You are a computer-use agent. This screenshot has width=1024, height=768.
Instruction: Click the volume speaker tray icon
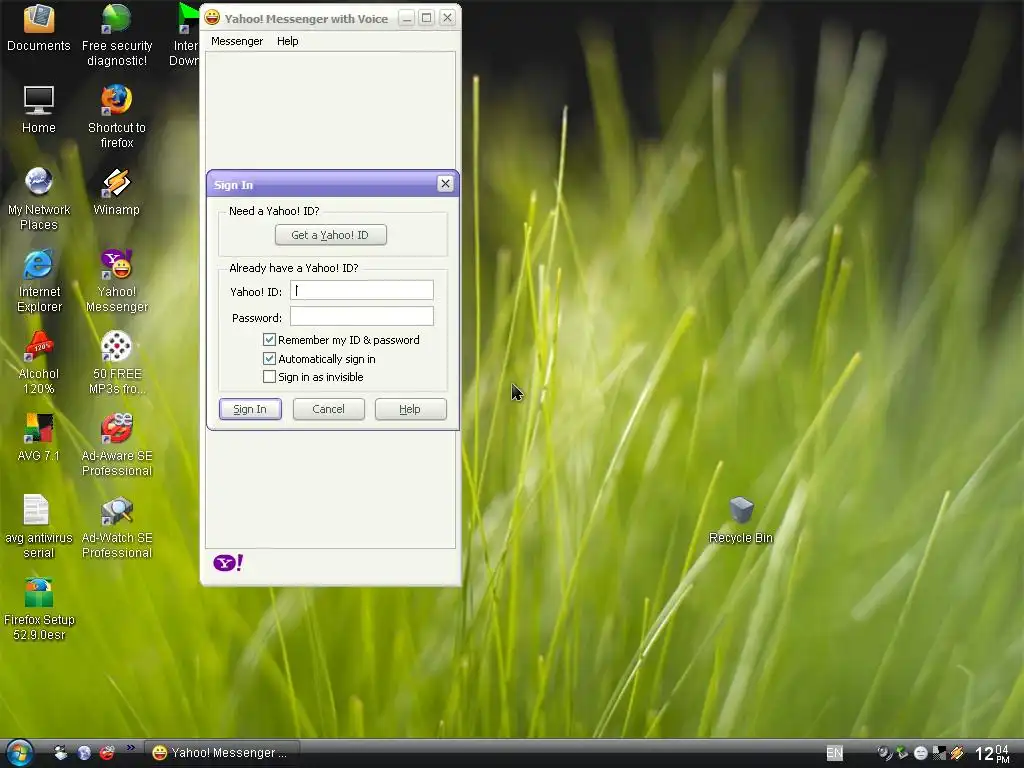pyautogui.click(x=884, y=753)
